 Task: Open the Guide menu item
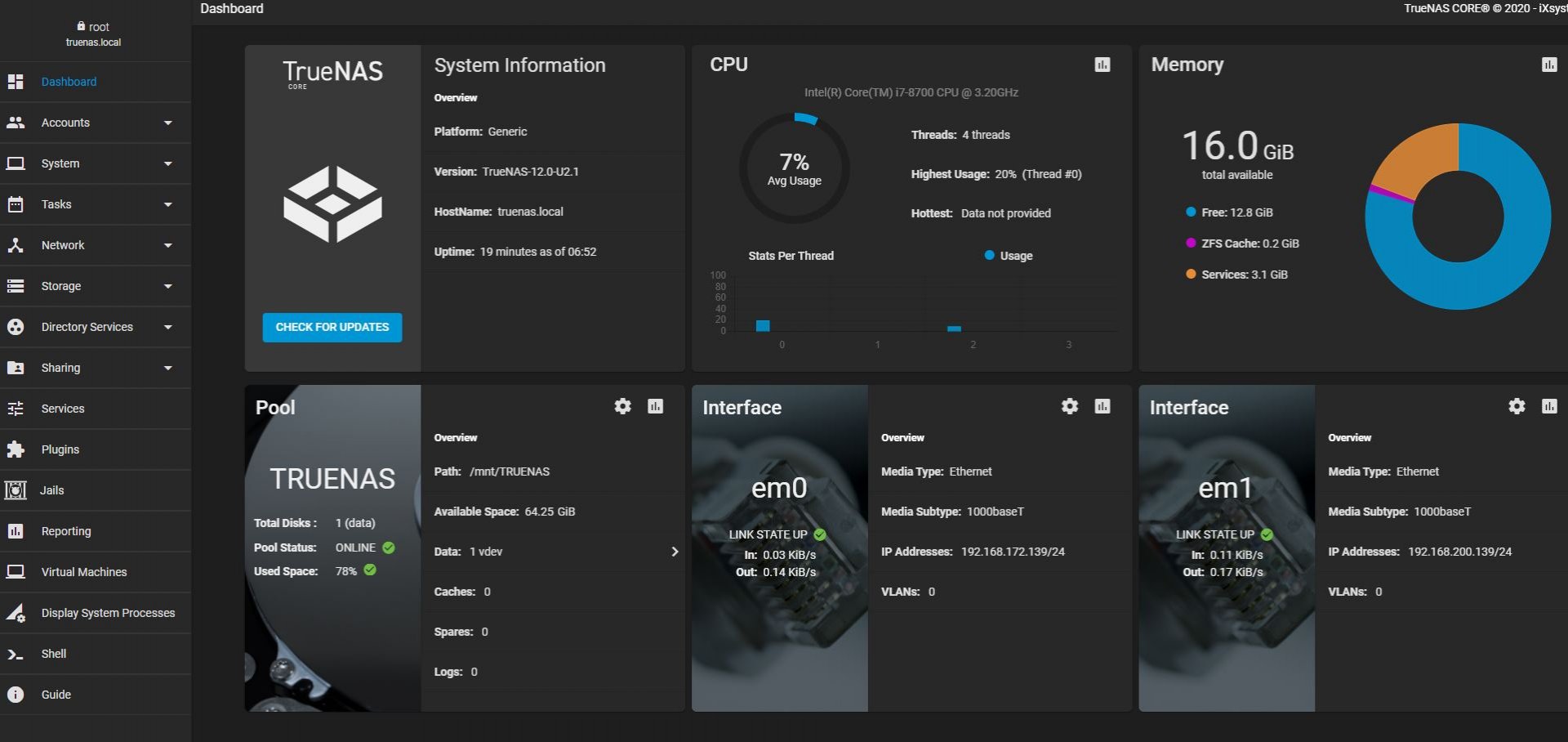96,695
